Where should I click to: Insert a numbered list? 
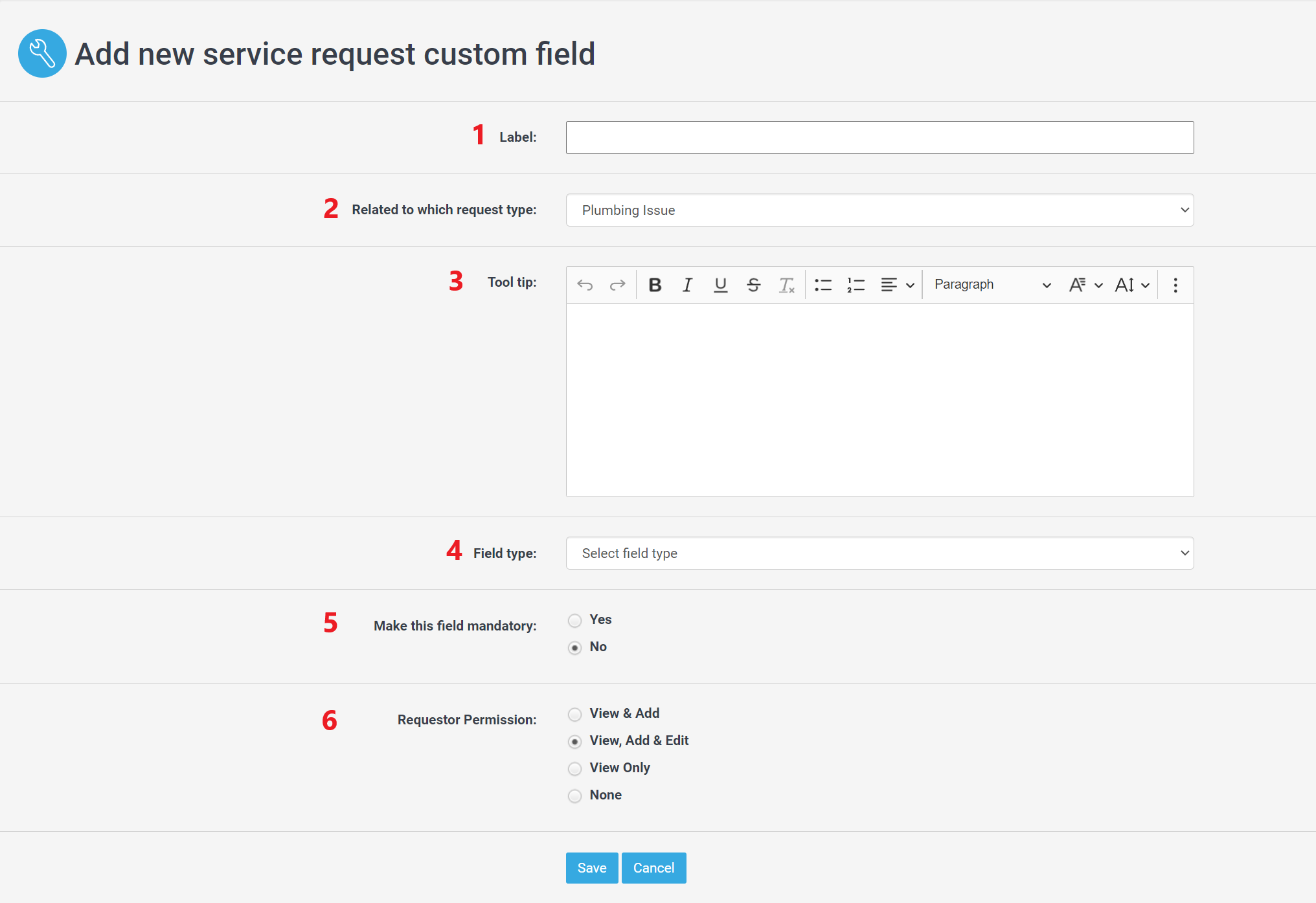coord(856,285)
